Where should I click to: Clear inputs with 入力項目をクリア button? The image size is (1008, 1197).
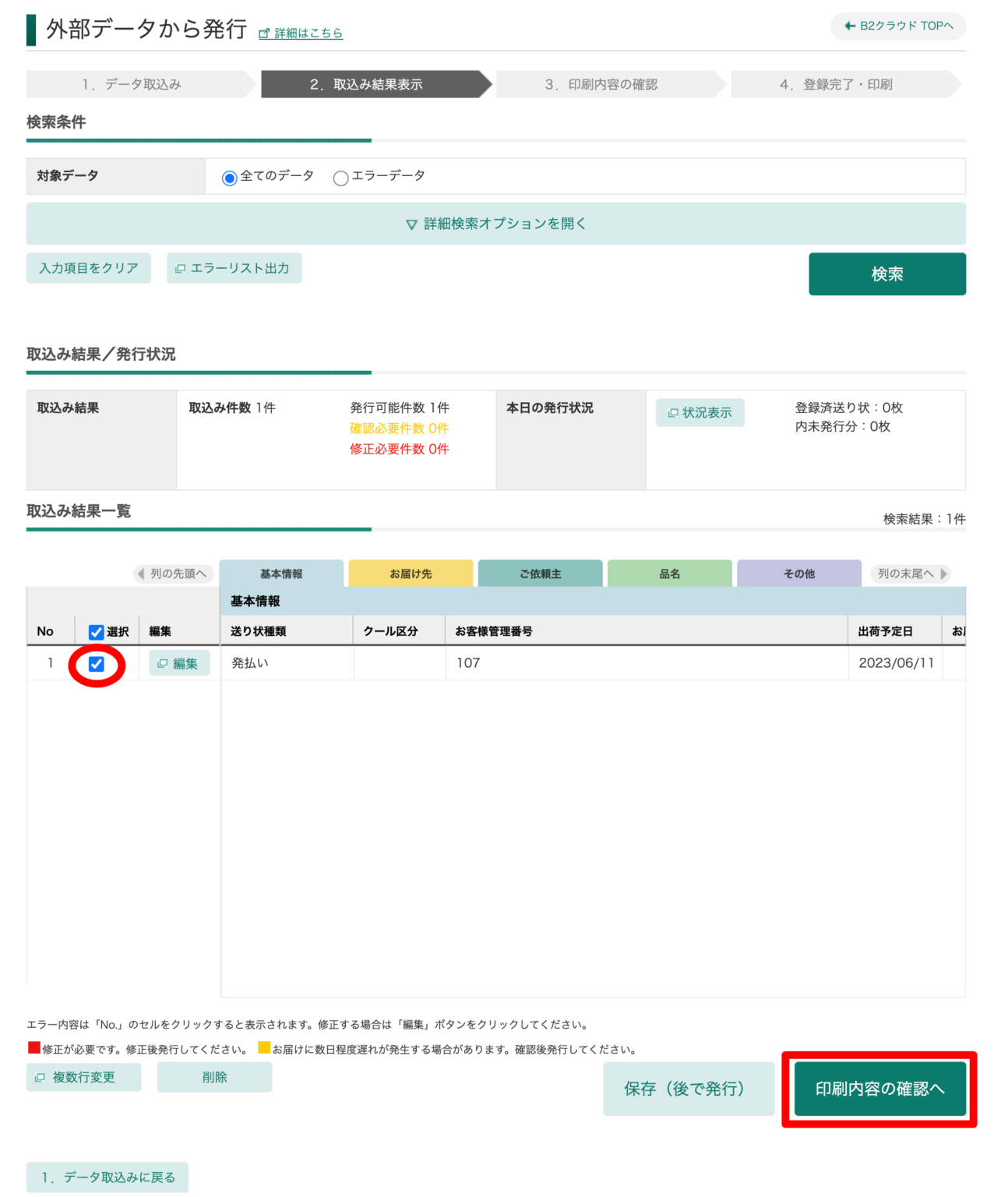(x=88, y=268)
